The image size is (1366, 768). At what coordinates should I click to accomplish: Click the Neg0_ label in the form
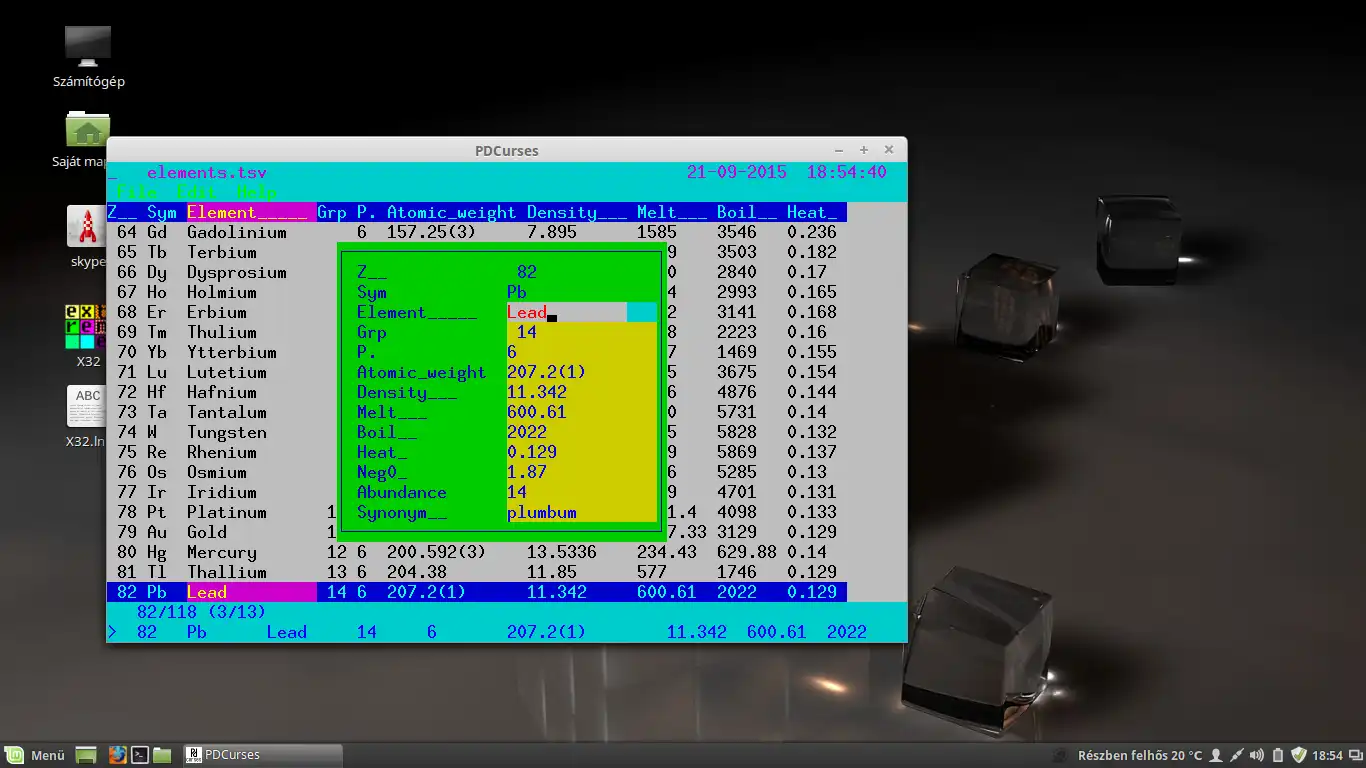[382, 472]
